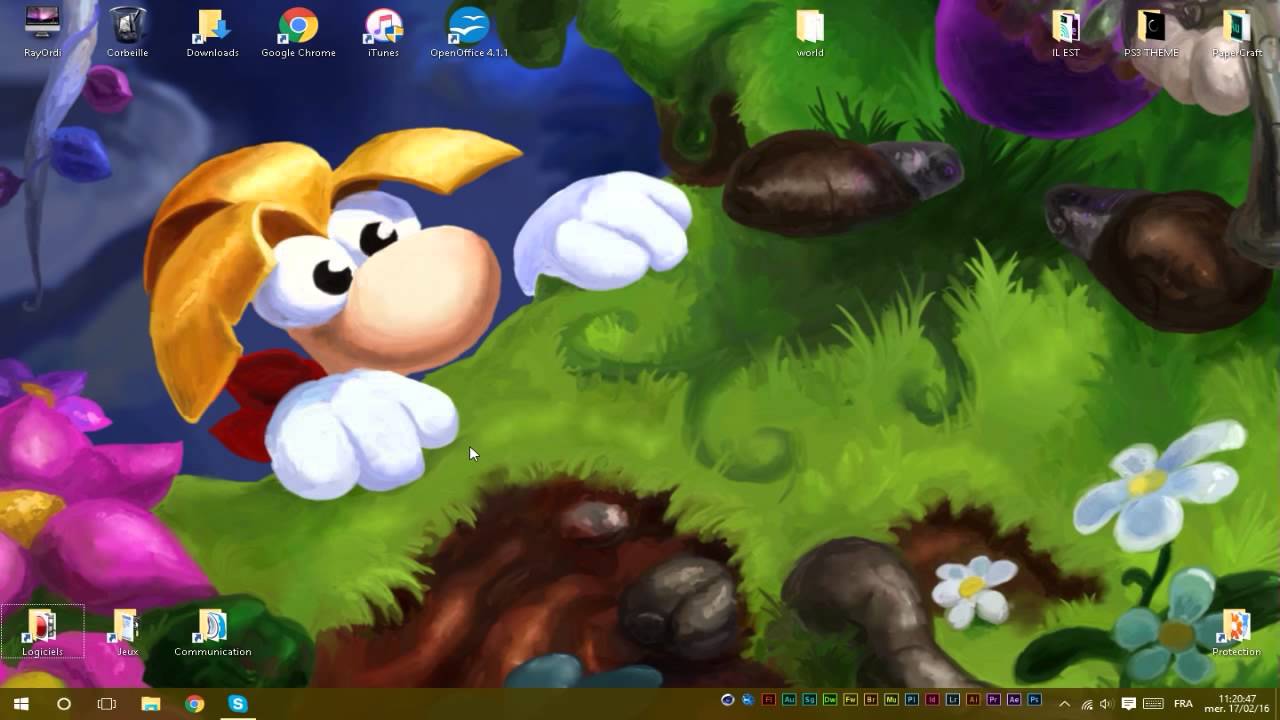1280x720 pixels.
Task: Open the touch keyboard from the tray
Action: click(1152, 704)
